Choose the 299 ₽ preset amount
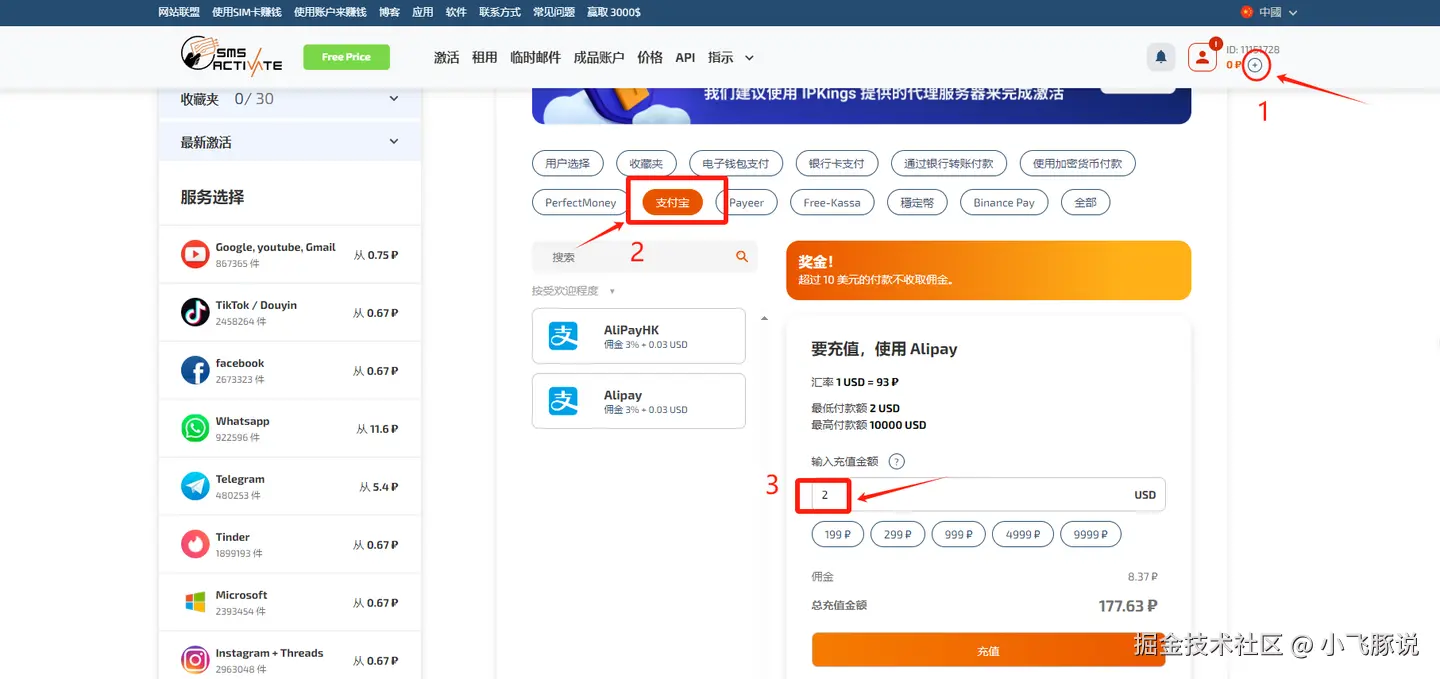 897,534
